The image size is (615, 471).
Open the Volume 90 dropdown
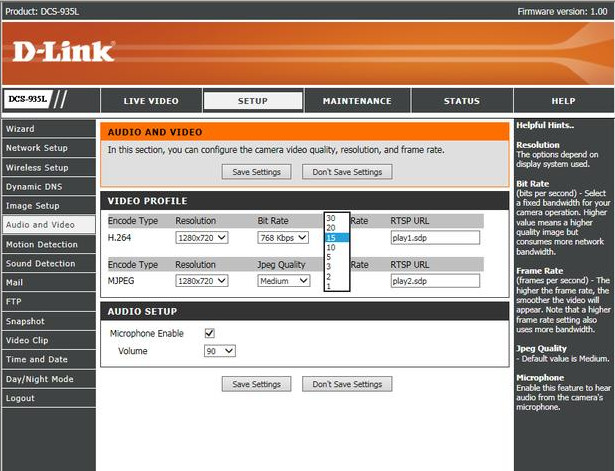pyautogui.click(x=220, y=351)
